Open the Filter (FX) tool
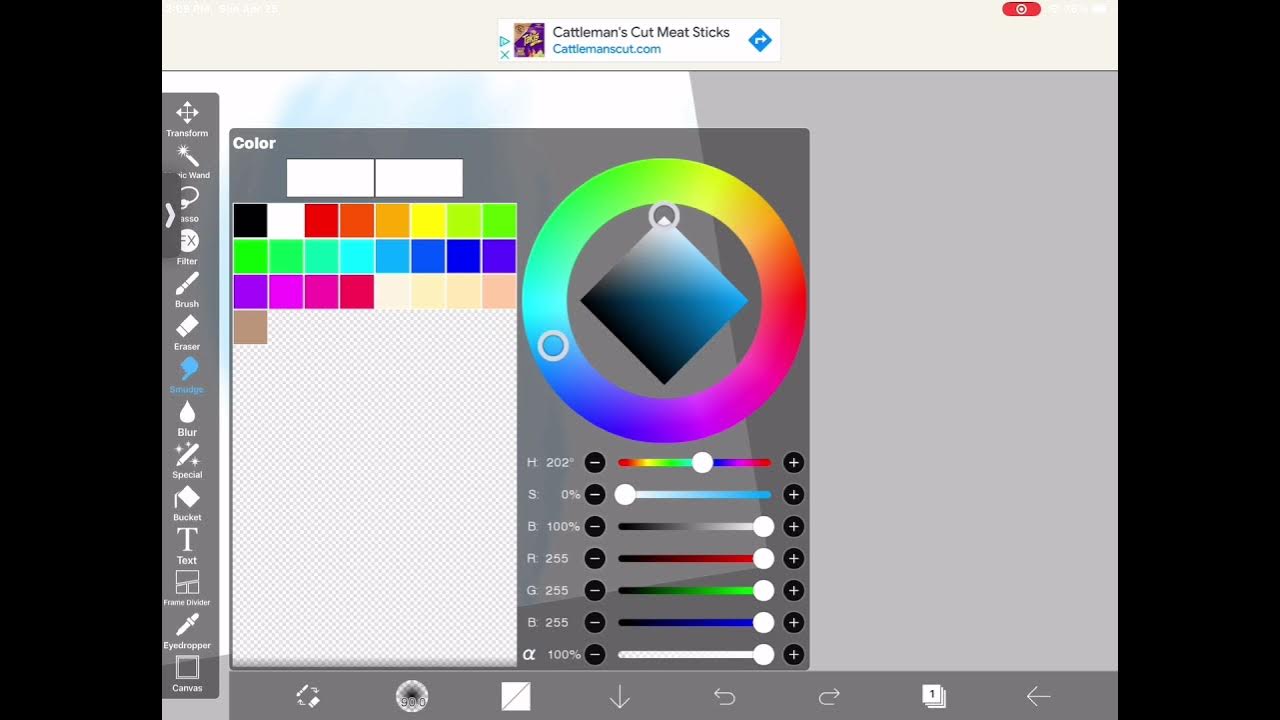 [187, 246]
